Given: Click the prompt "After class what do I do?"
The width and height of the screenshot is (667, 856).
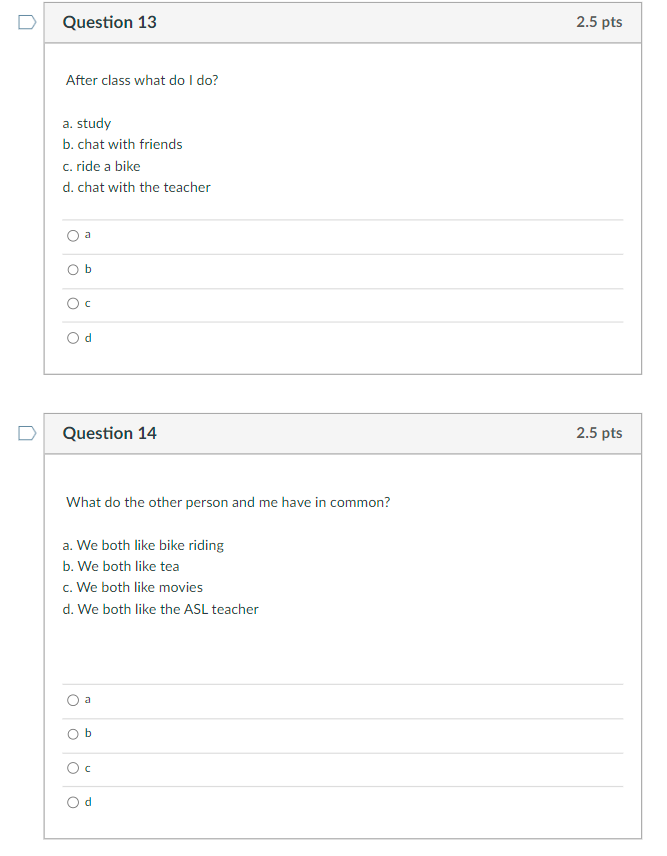Looking at the screenshot, I should click(x=142, y=80).
